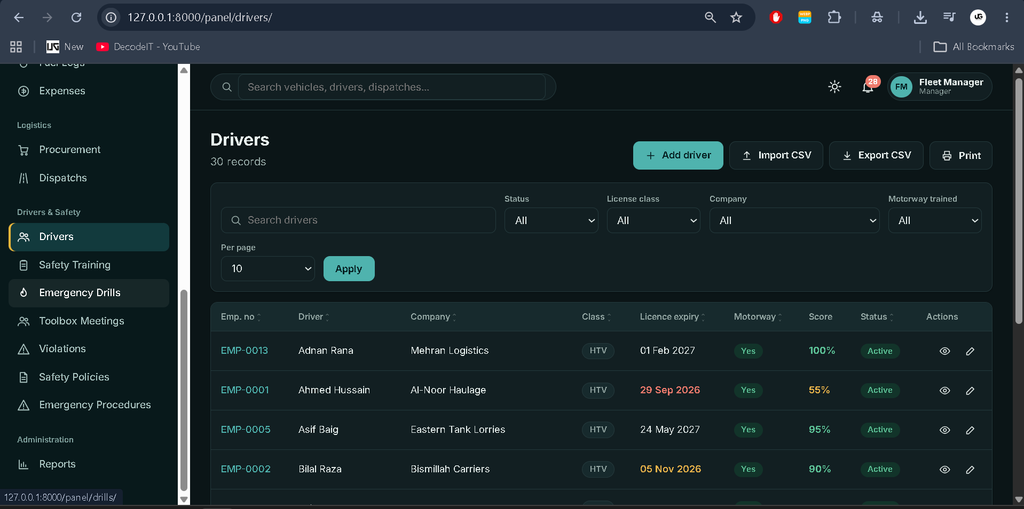Click the main page vertical scrollbar
The height and width of the screenshot is (509, 1024).
[1019, 199]
